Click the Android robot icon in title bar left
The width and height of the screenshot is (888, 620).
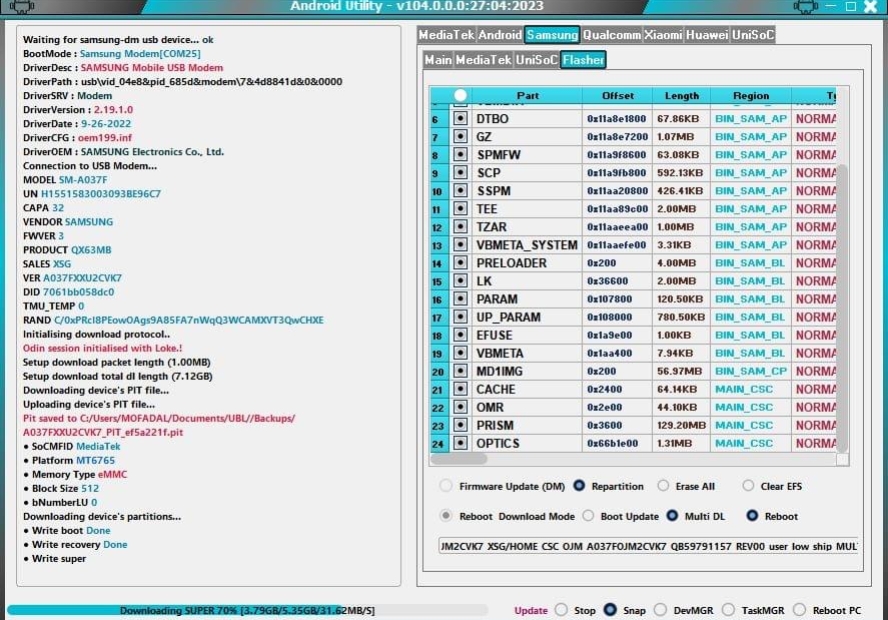pyautogui.click(x=22, y=6)
